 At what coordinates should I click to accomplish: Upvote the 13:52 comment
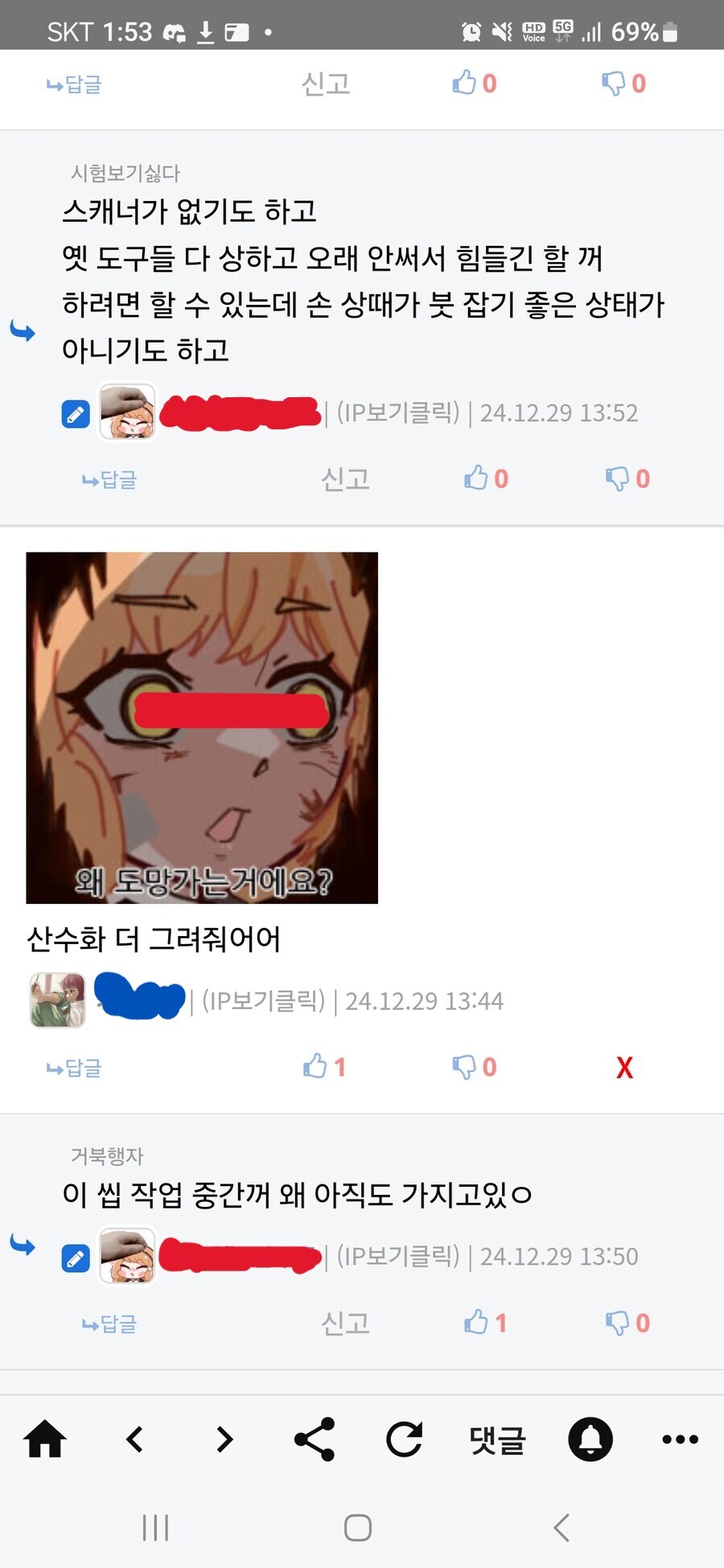[x=486, y=478]
